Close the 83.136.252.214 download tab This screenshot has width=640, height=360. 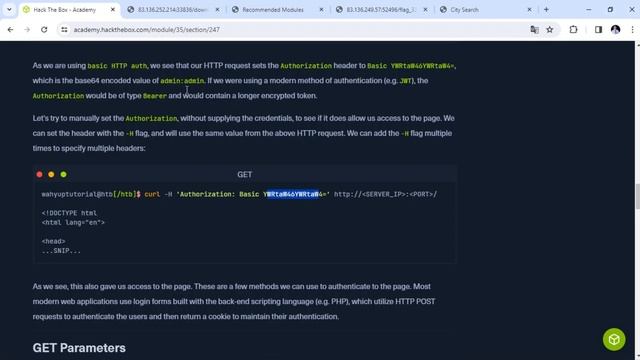click(x=217, y=9)
